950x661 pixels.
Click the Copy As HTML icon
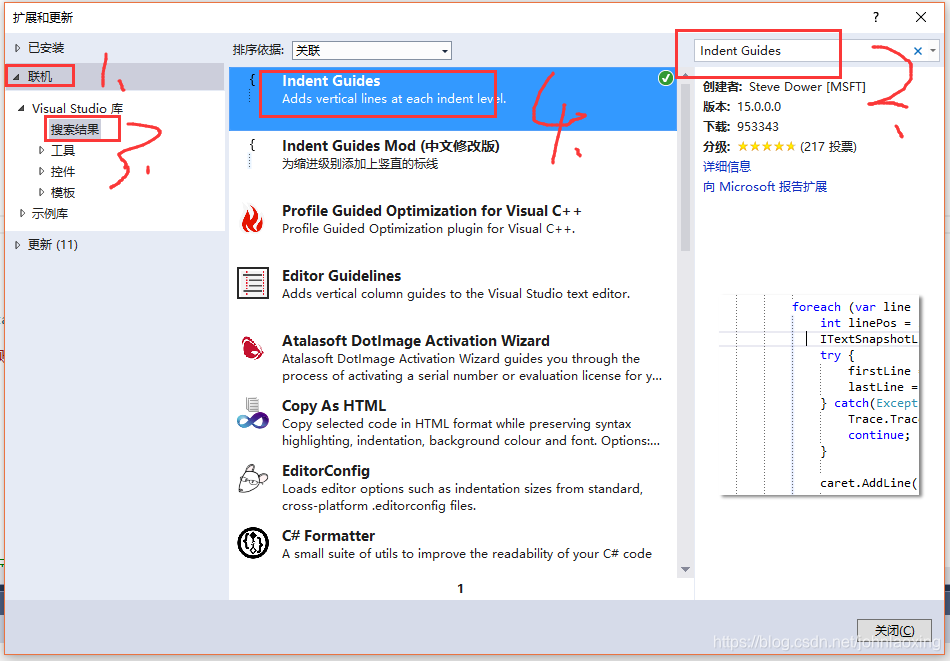(253, 413)
